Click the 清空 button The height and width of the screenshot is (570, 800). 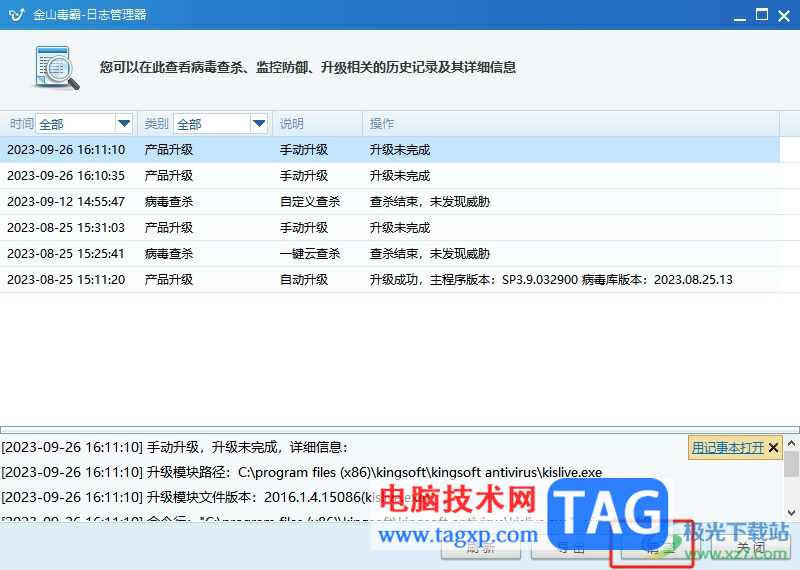pos(660,548)
